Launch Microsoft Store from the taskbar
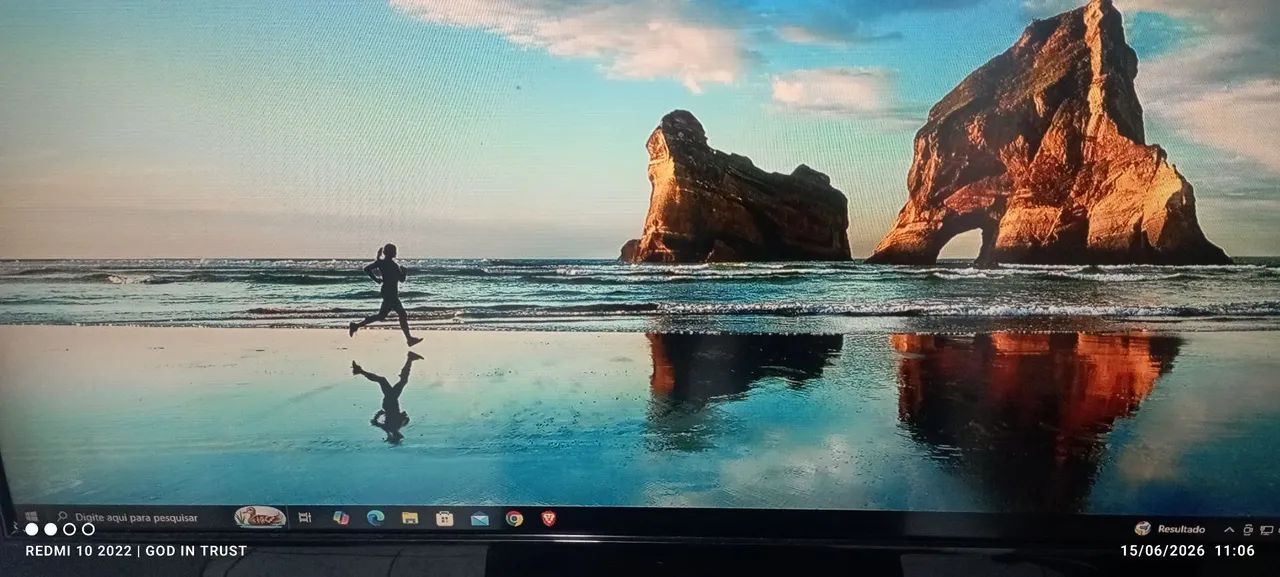 click(x=444, y=518)
